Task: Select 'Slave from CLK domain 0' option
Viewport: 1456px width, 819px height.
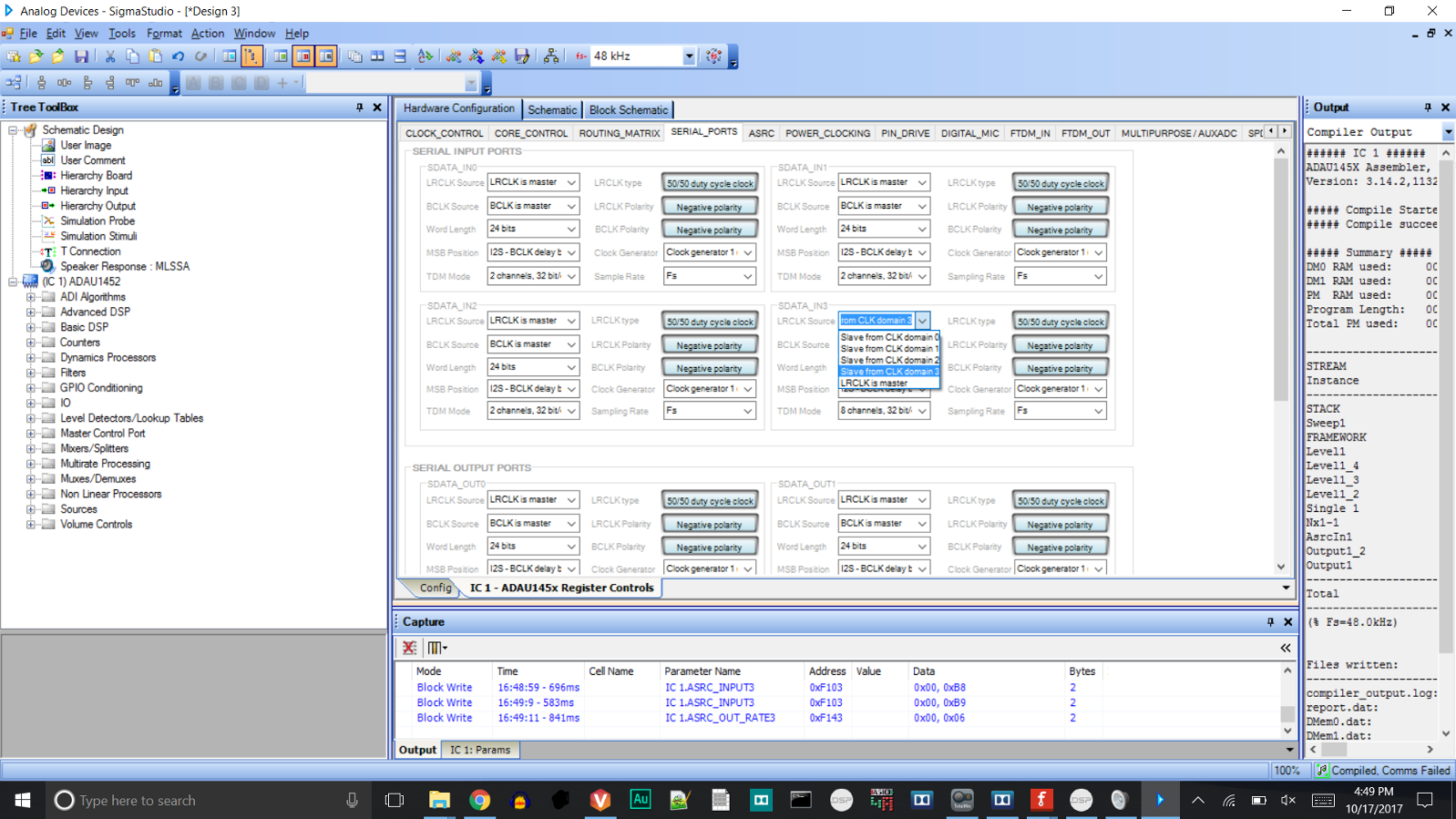Action: (x=889, y=337)
